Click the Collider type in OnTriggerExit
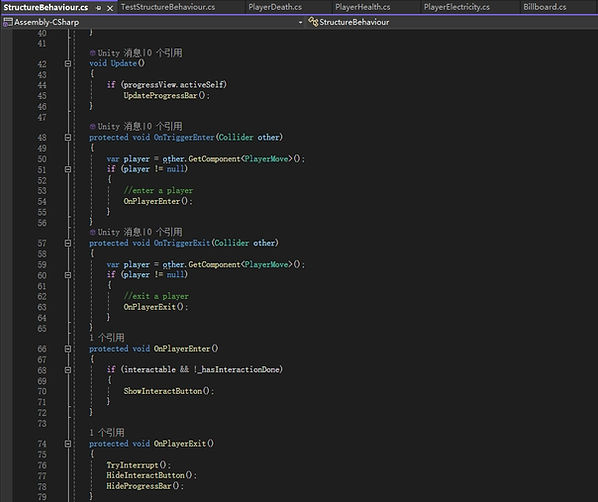Viewport: 598px width, 502px height. pos(231,243)
